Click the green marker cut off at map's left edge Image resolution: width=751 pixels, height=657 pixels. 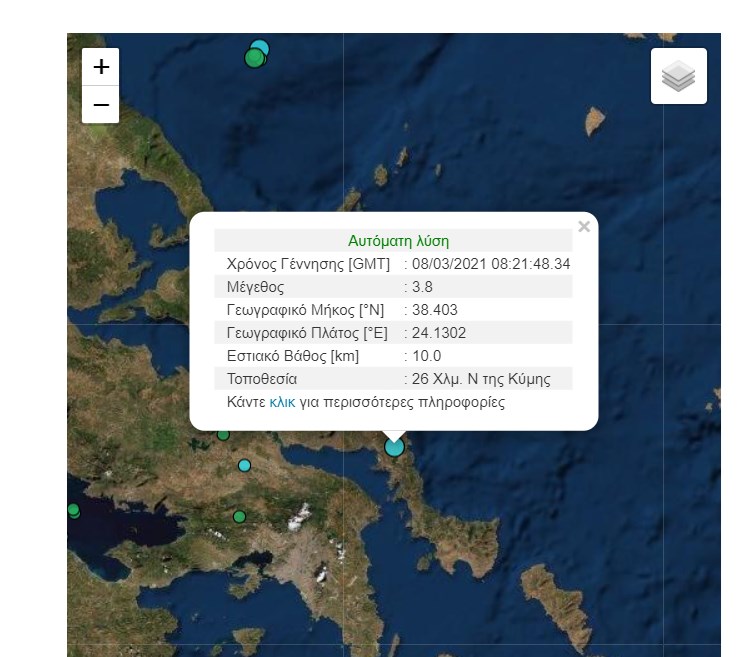tap(73, 510)
